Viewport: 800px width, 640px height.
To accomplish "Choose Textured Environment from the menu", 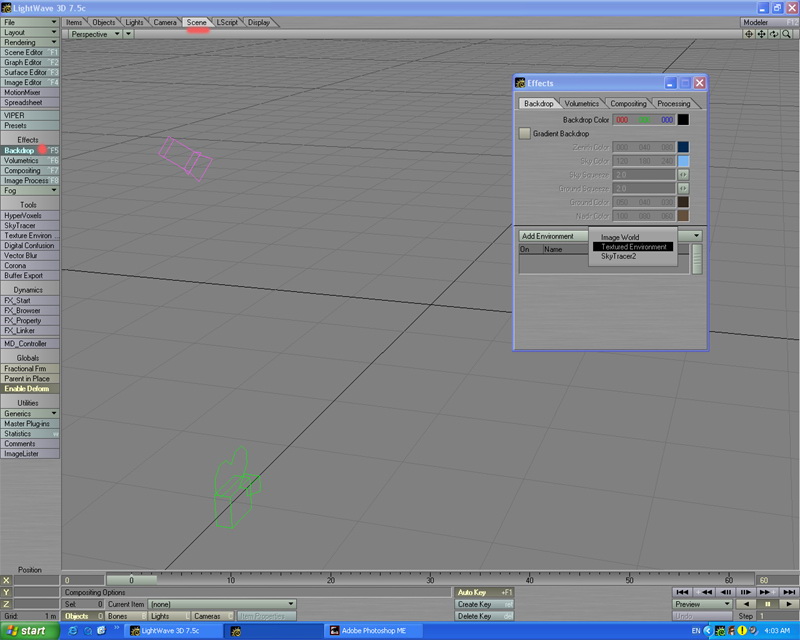I will pos(633,247).
